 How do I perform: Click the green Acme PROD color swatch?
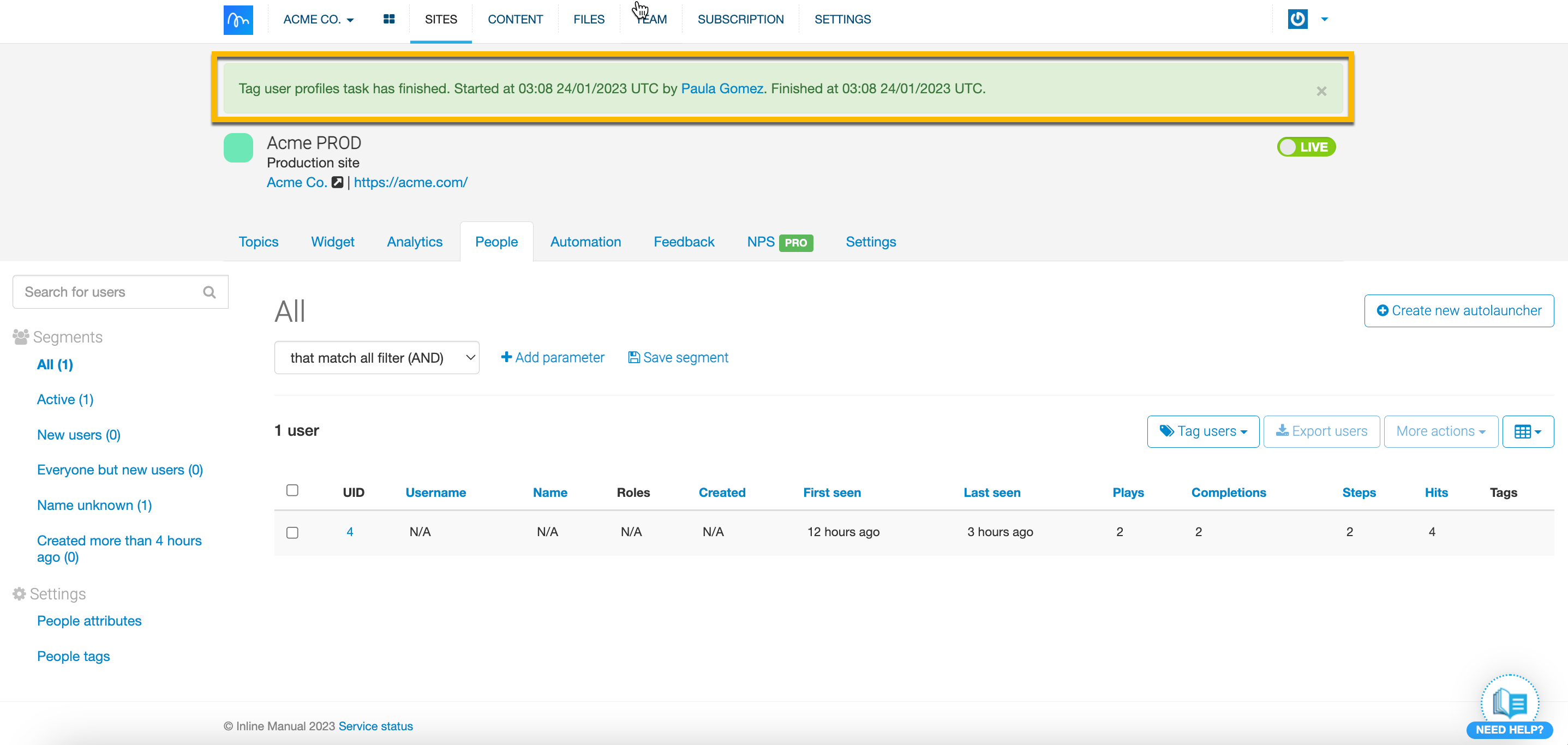coord(238,148)
